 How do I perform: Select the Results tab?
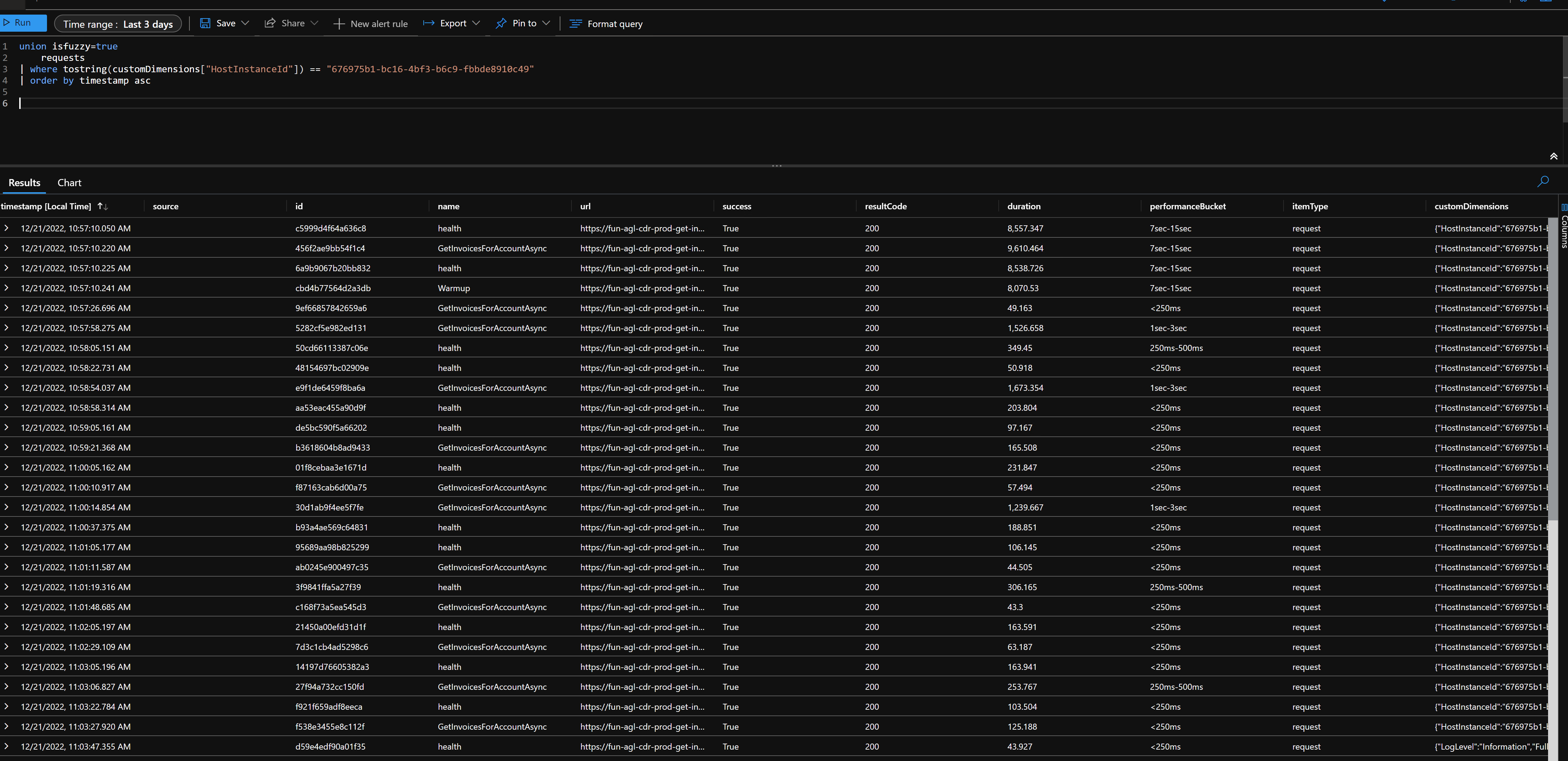point(24,183)
